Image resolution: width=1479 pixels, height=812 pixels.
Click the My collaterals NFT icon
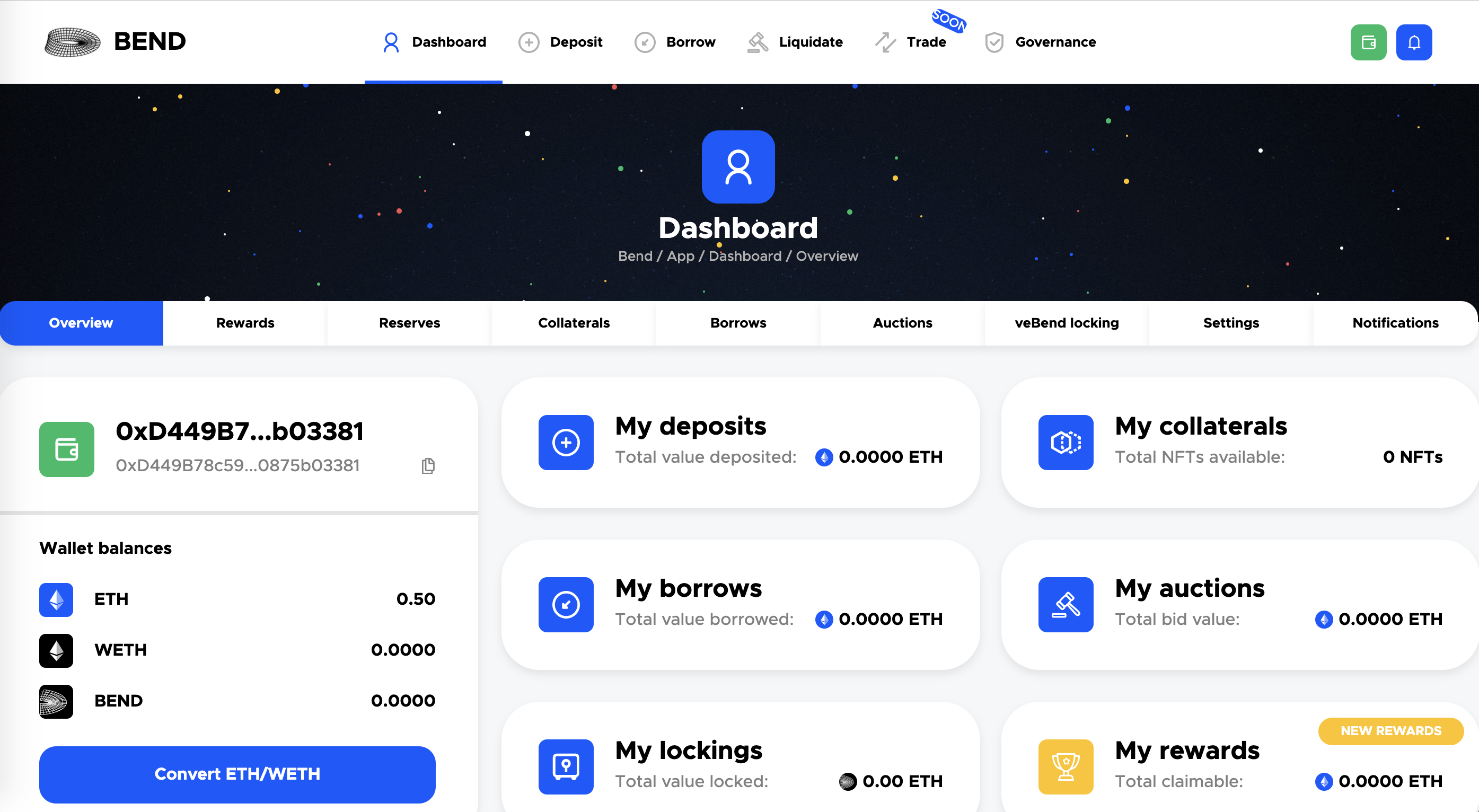[x=1066, y=442]
